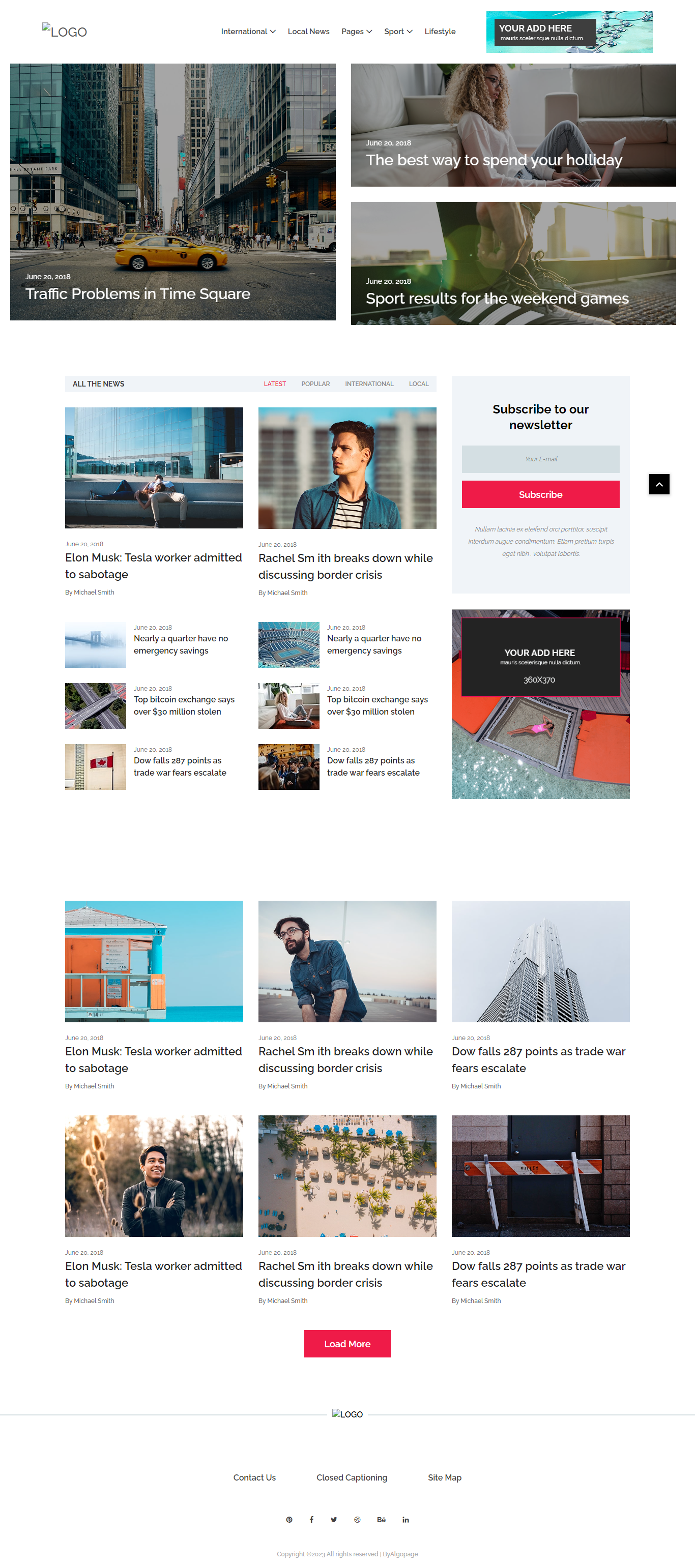Open the Local News menu item

308,31
